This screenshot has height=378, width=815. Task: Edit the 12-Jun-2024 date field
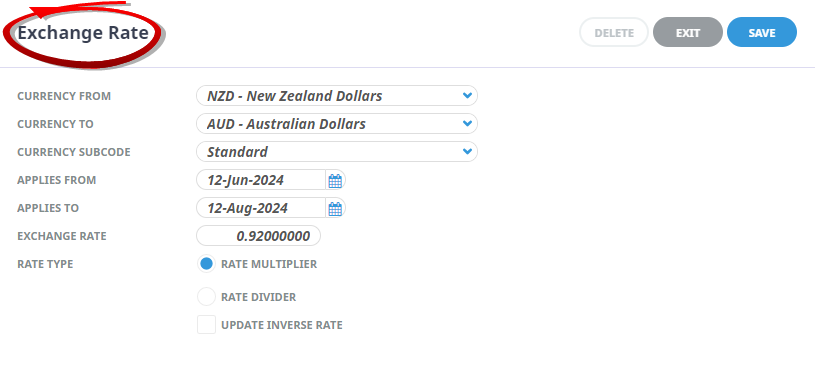coord(261,180)
